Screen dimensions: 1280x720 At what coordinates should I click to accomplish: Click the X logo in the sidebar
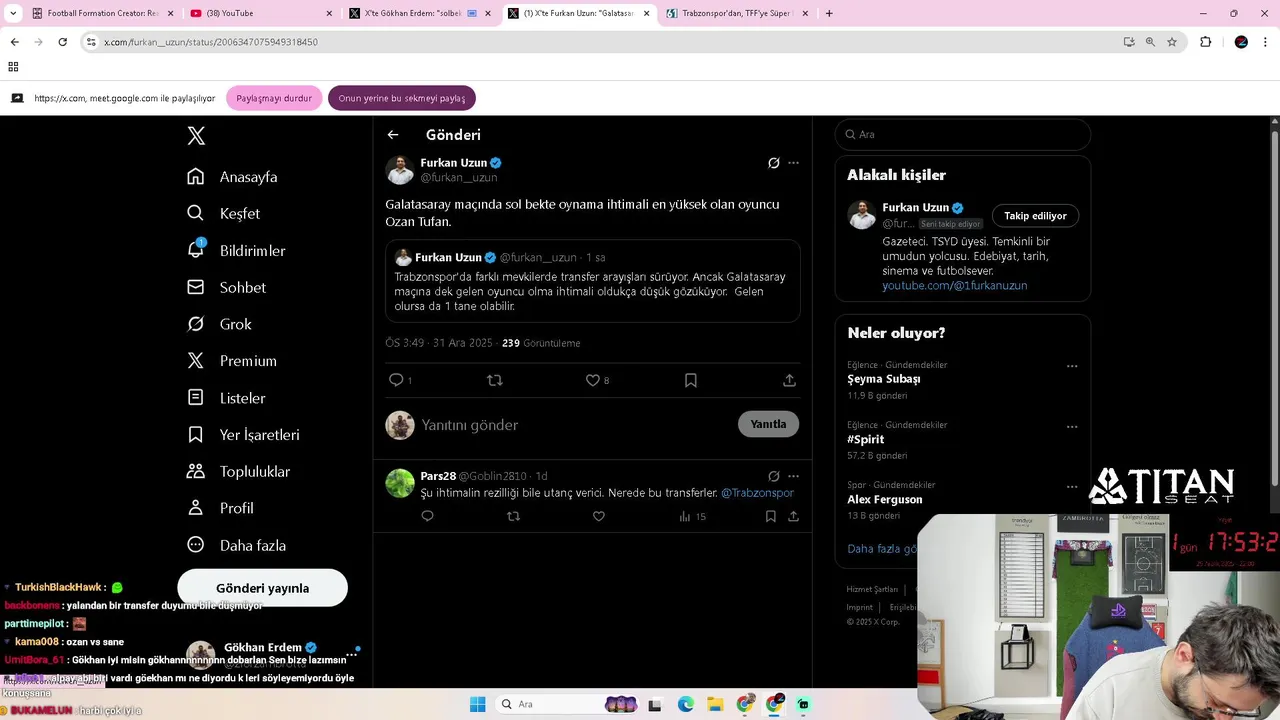pyautogui.click(x=196, y=136)
